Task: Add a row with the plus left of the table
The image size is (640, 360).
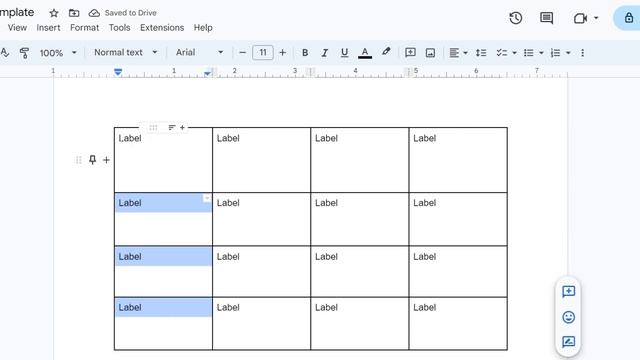Action: [x=107, y=160]
